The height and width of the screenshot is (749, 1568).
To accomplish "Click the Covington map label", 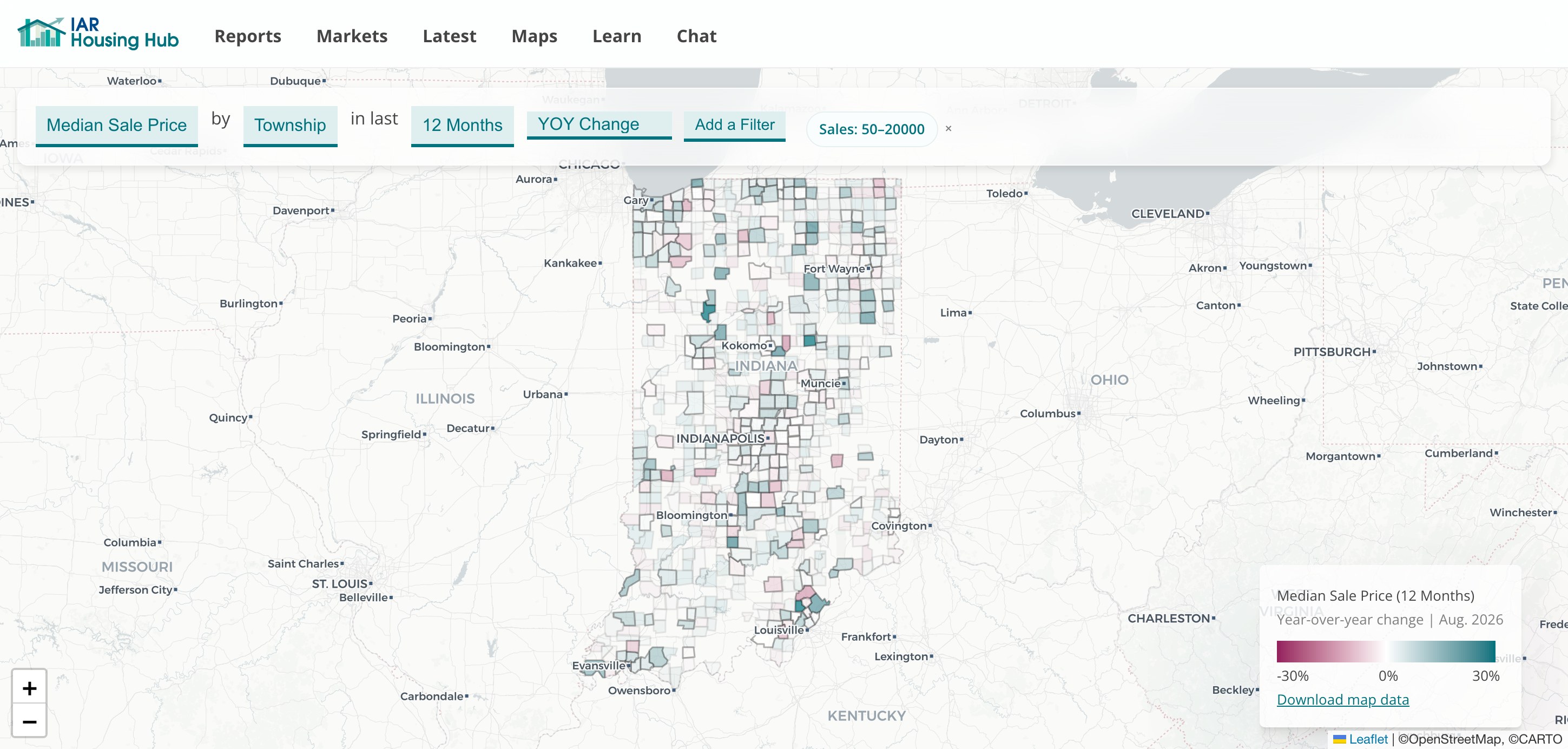I will 898,526.
